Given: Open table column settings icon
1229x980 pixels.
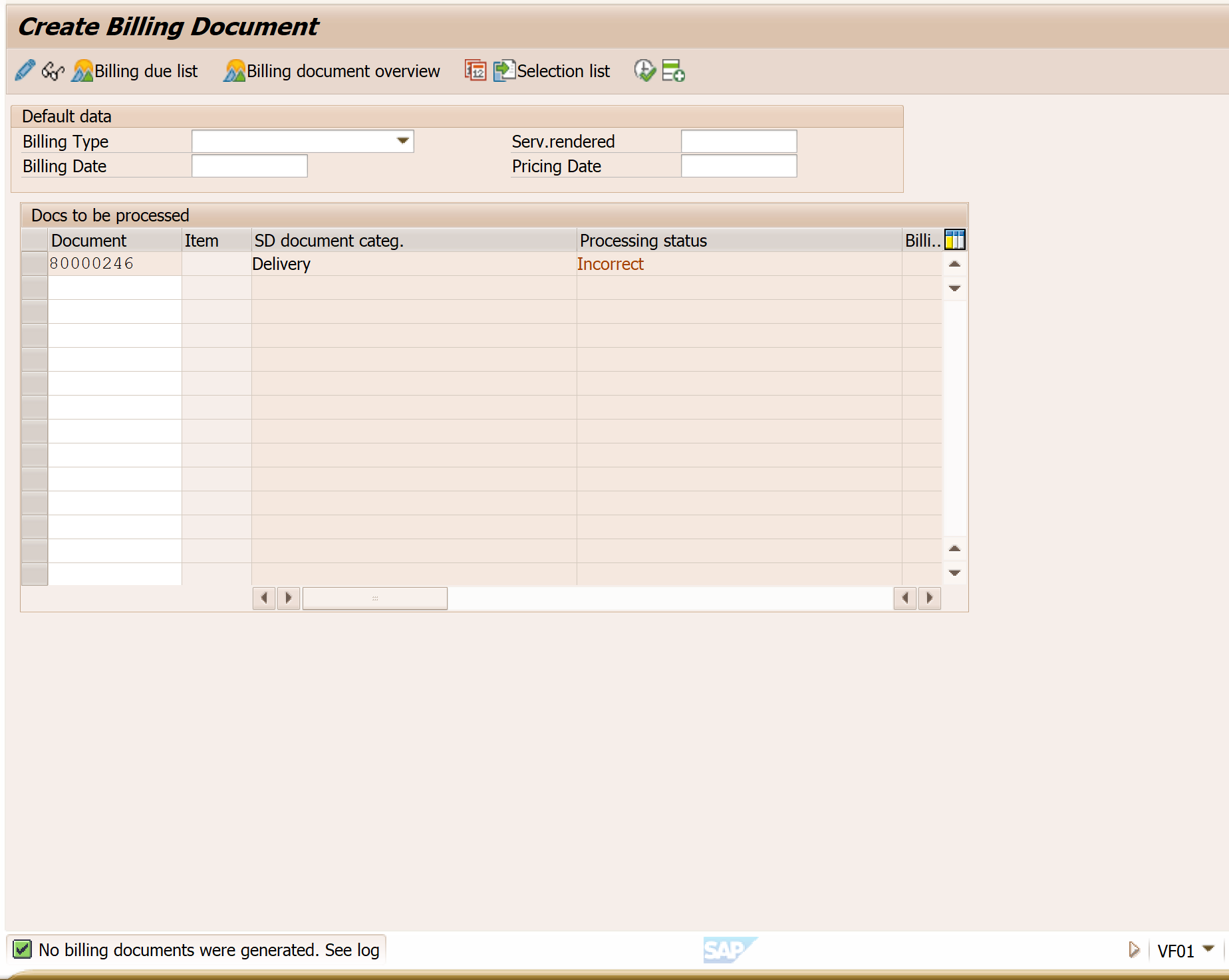Looking at the screenshot, I should click(x=954, y=240).
